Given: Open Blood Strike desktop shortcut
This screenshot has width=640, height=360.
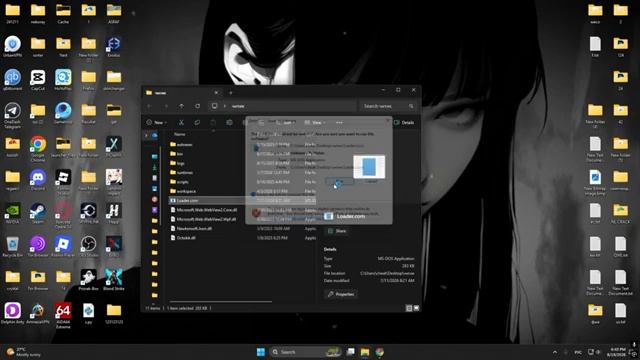Looking at the screenshot, I should [114, 280].
